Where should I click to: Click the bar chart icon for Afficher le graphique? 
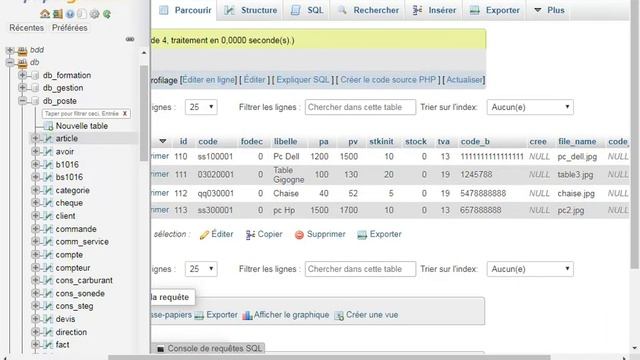click(x=247, y=315)
